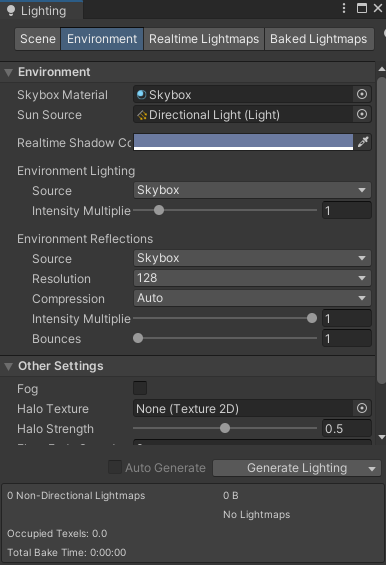Click the Halo Strength label

point(56,429)
